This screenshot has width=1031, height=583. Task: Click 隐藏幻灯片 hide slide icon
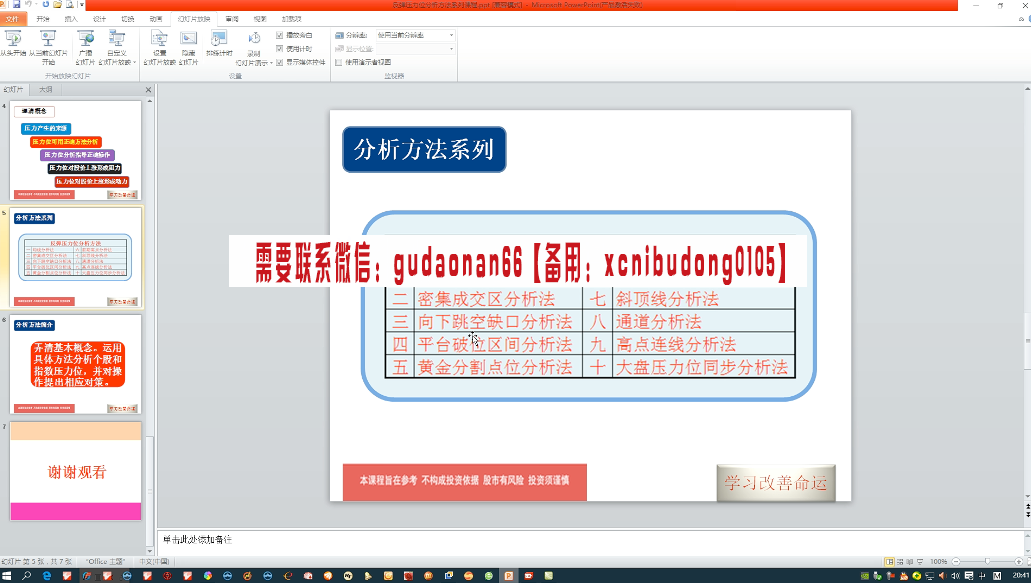pos(188,44)
